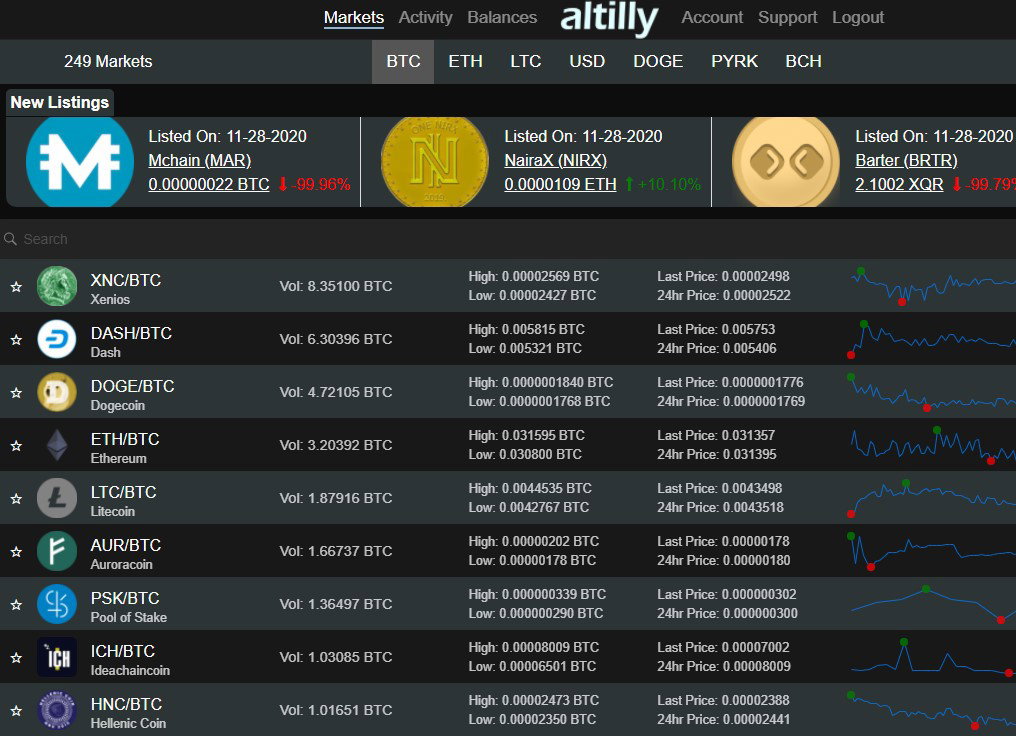Click the Ethereum diamond icon
The height and width of the screenshot is (736, 1016).
tap(57, 445)
